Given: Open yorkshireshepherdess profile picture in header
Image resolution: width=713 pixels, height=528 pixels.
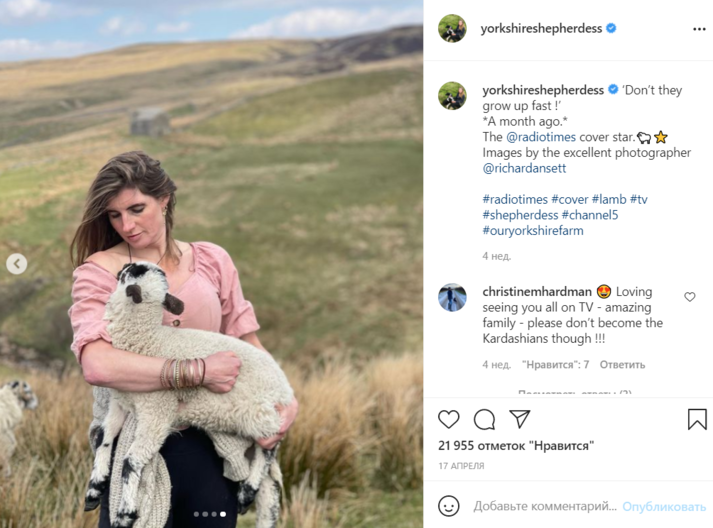Looking at the screenshot, I should (452, 28).
